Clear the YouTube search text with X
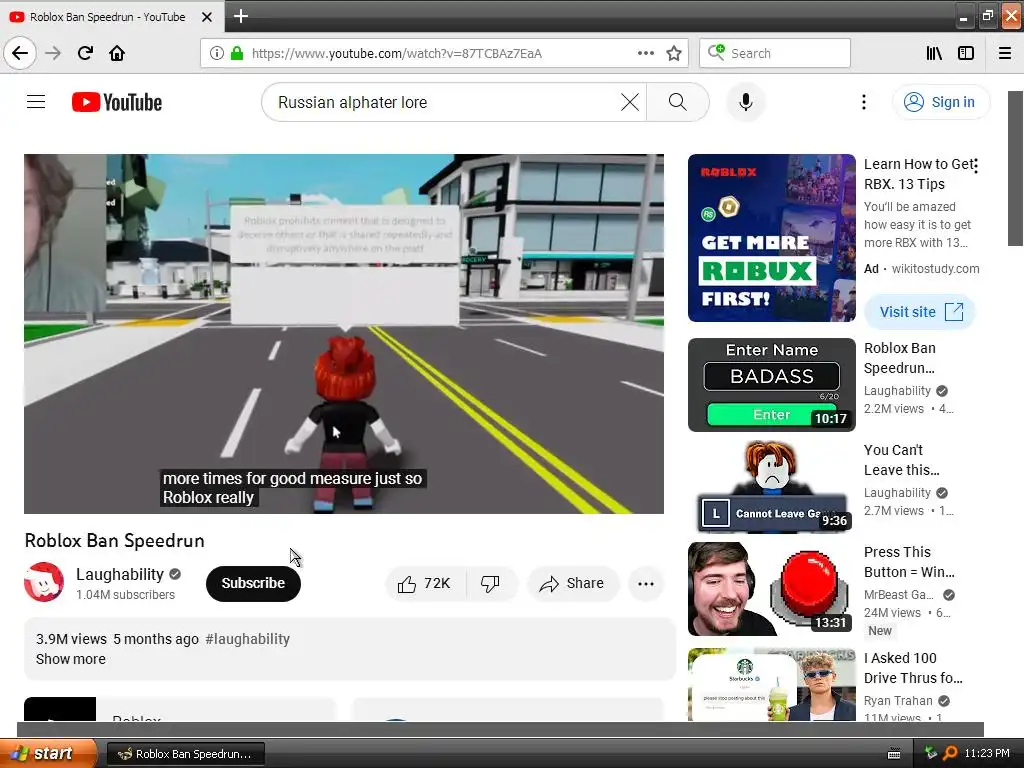The width and height of the screenshot is (1024, 768). [x=630, y=102]
